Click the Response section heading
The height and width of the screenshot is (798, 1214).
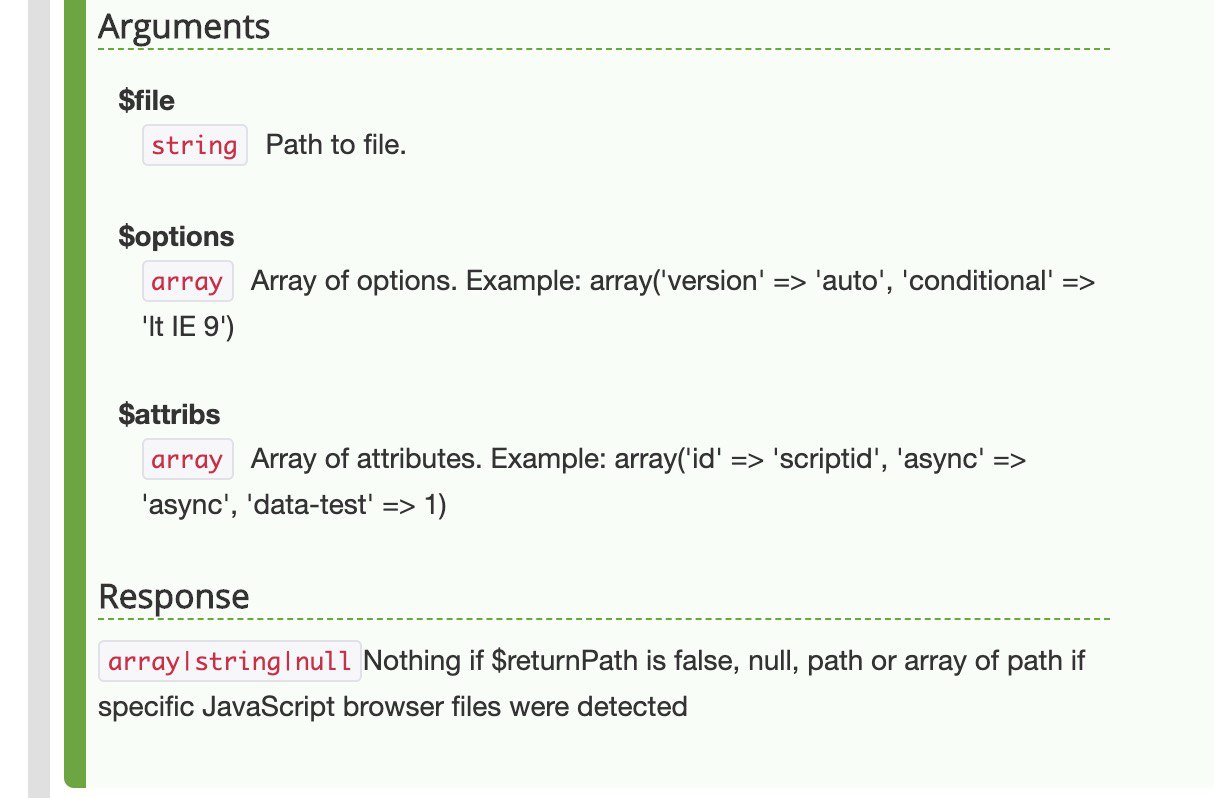[x=173, y=597]
